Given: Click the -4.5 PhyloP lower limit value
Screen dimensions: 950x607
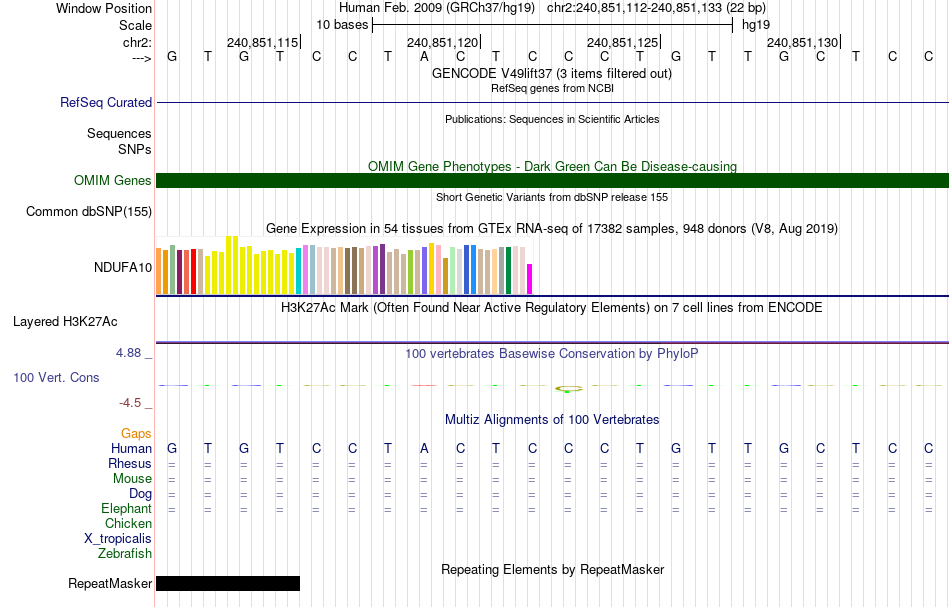Looking at the screenshot, I should point(130,403).
